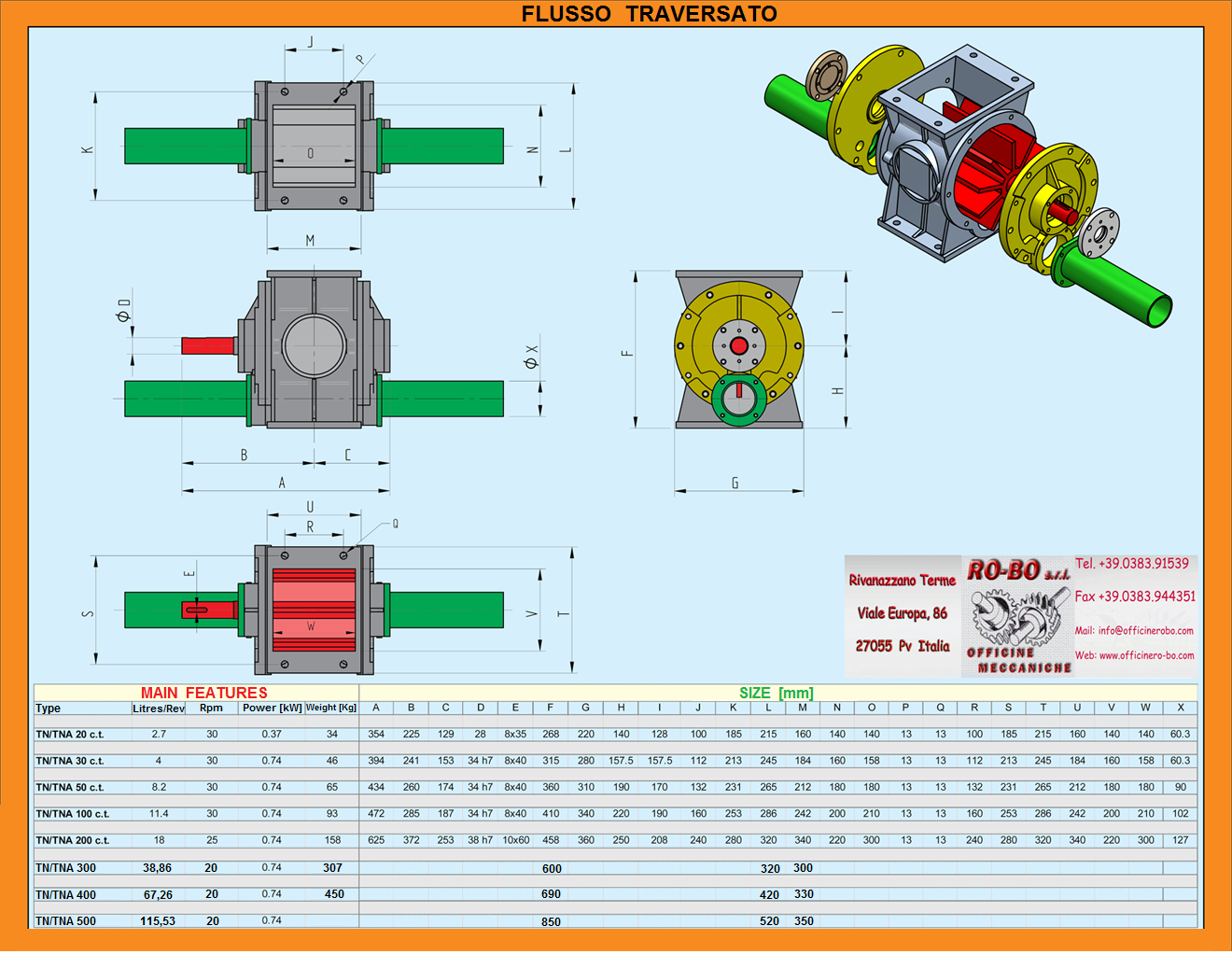Select the TN/TNA 50 c.t. row label

pyautogui.click(x=69, y=788)
